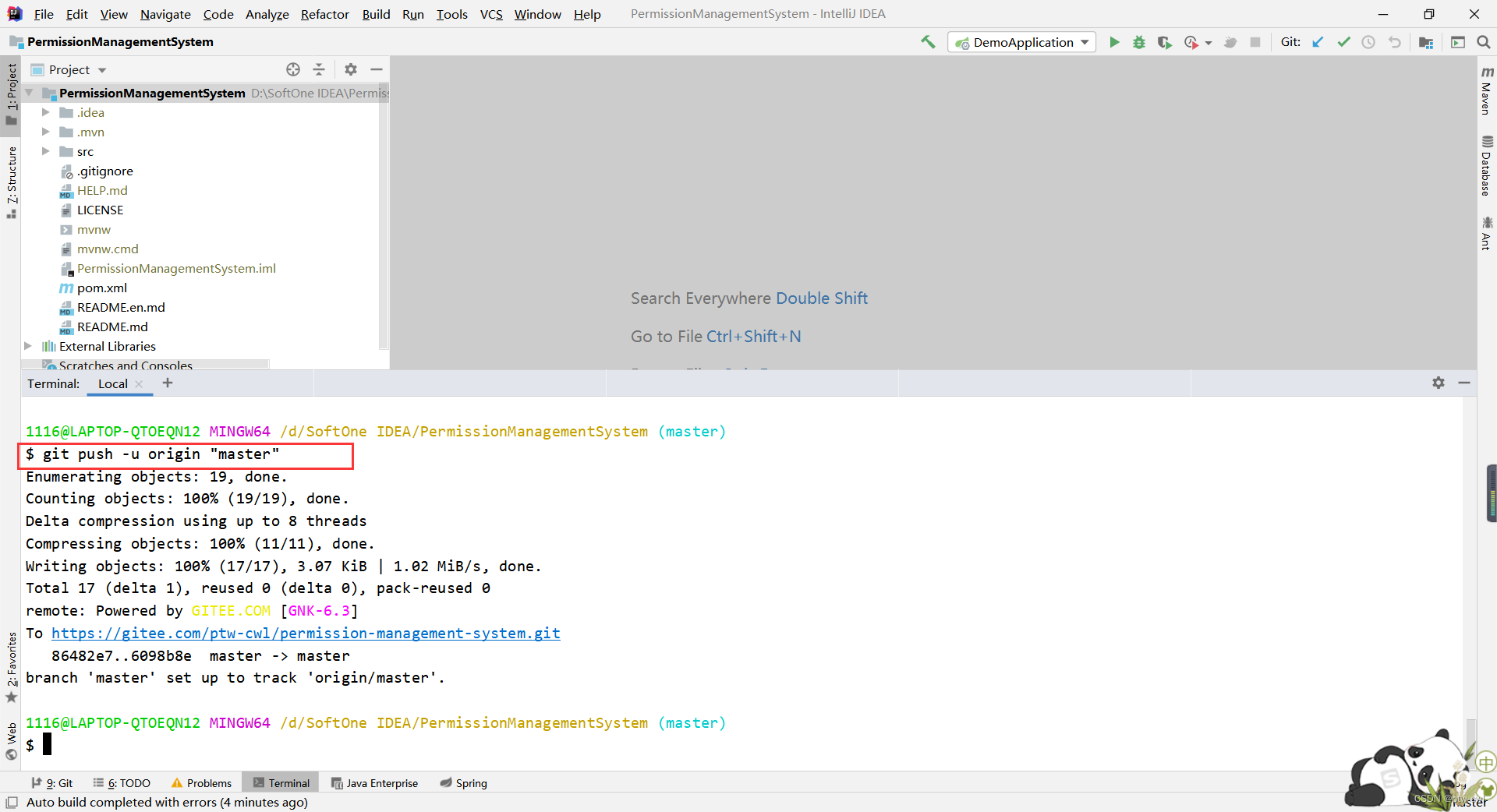Collapse the PermissionManagementSystem root node
This screenshot has height=812, width=1497.
coord(29,93)
